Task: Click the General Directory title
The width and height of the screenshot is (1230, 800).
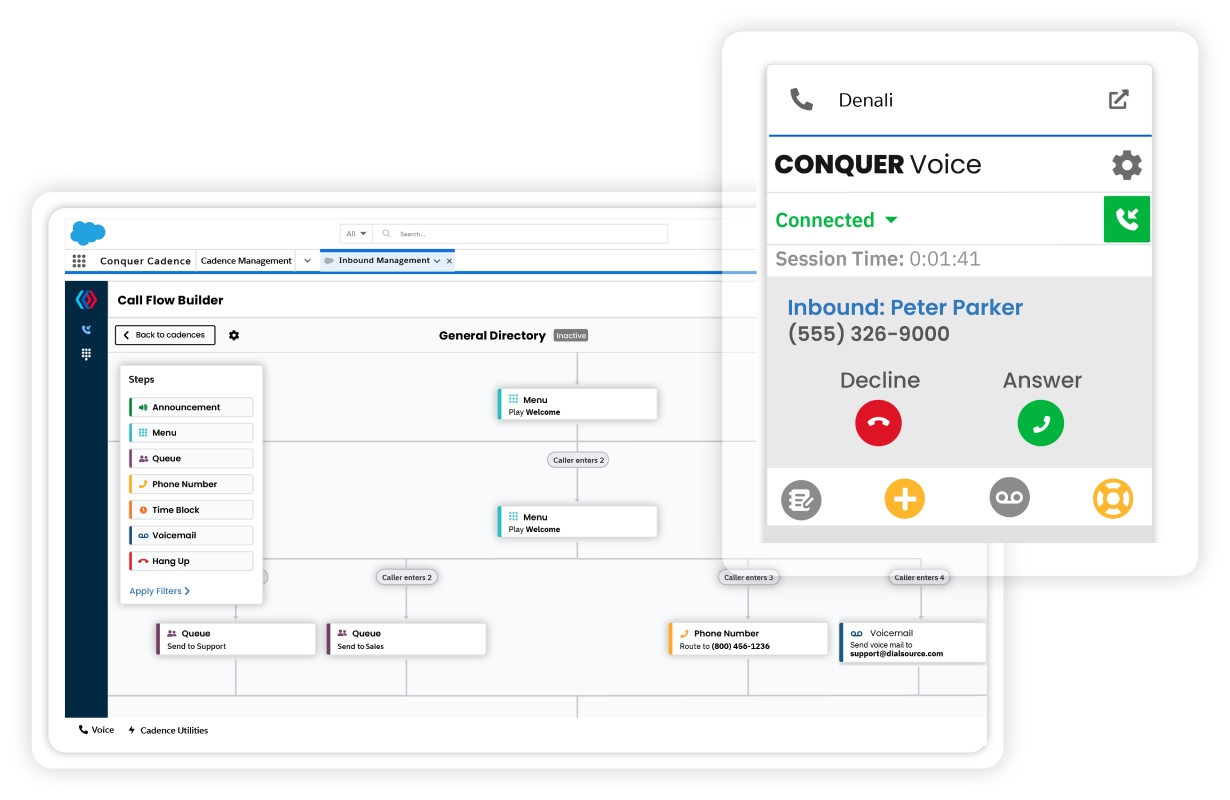Action: (492, 336)
